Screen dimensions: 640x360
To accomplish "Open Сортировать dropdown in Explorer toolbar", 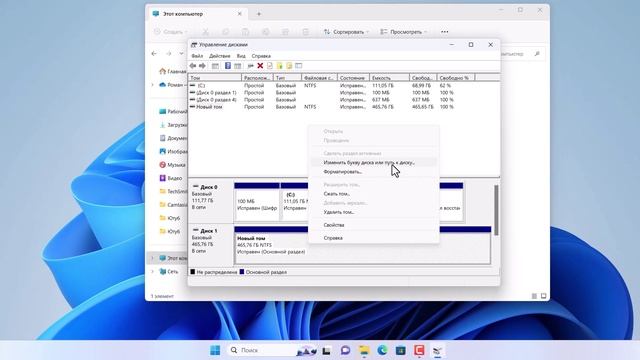I will 346,32.
